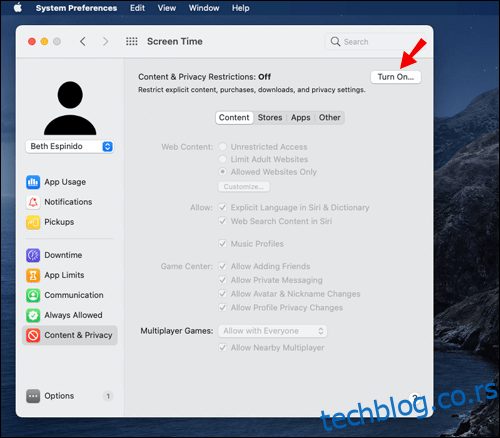500x438 pixels.
Task: Open Communication icon in sidebar
Action: (33, 295)
